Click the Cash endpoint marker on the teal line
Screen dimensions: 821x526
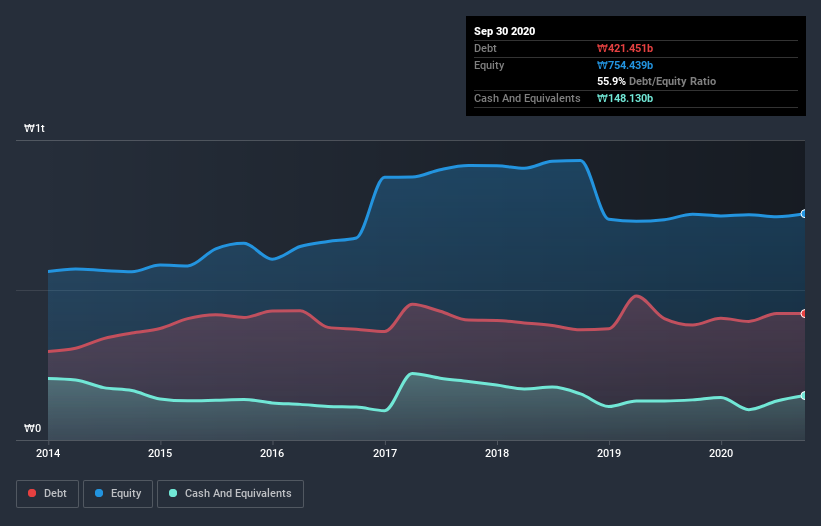[x=804, y=396]
